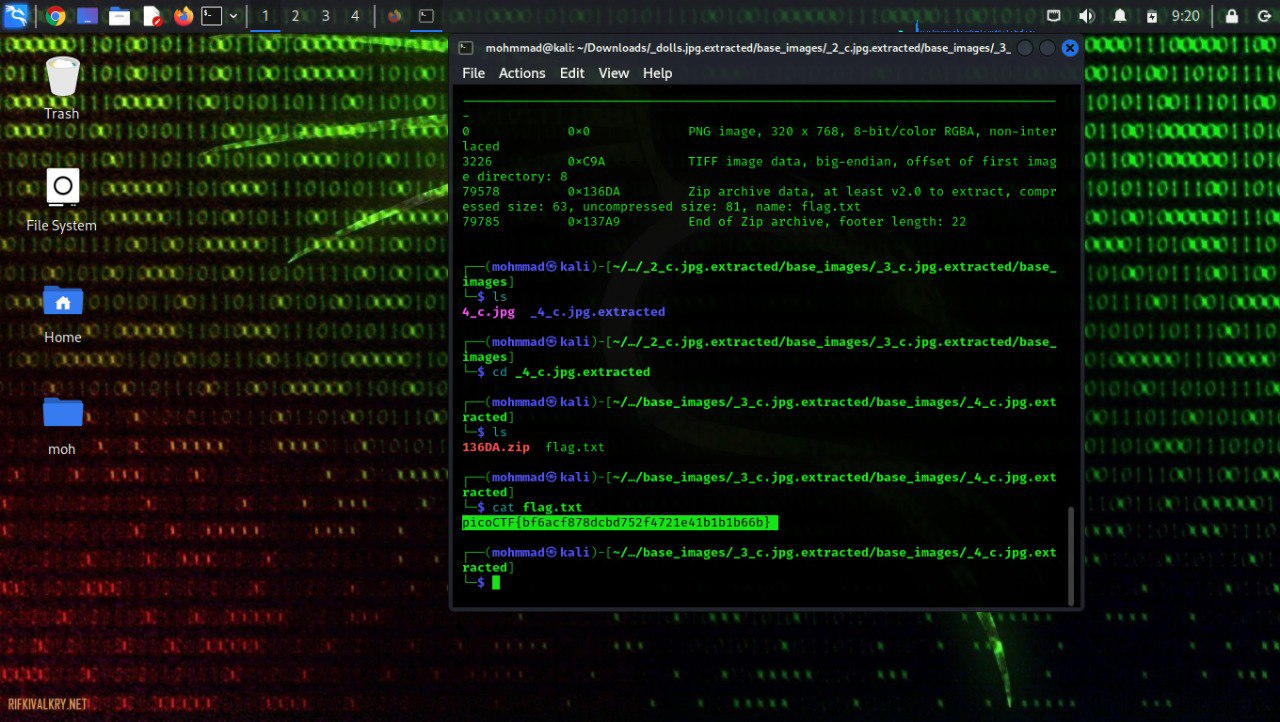1280x722 pixels.
Task: Click the terminal window title text
Action: pos(748,48)
